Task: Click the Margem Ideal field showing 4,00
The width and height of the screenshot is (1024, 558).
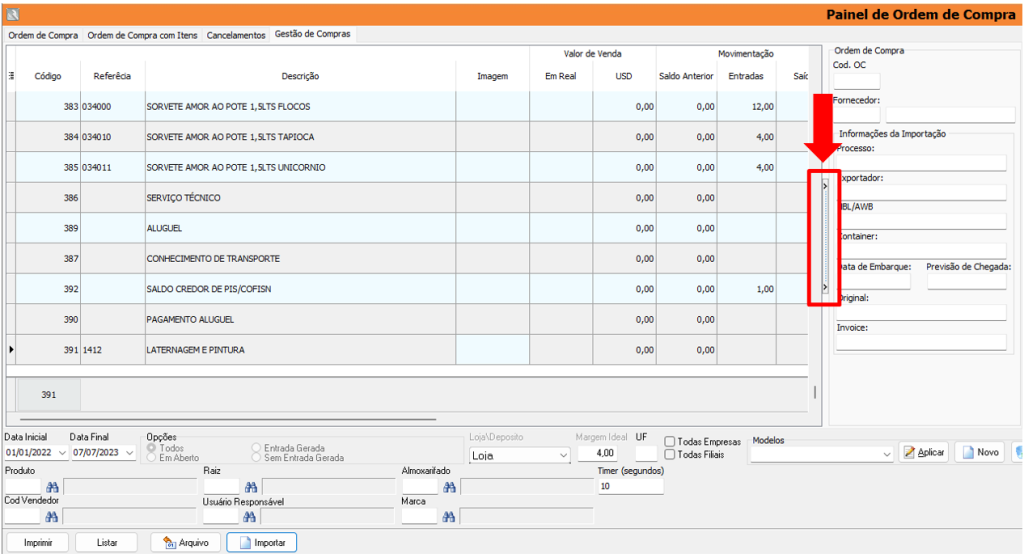Action: [x=598, y=453]
